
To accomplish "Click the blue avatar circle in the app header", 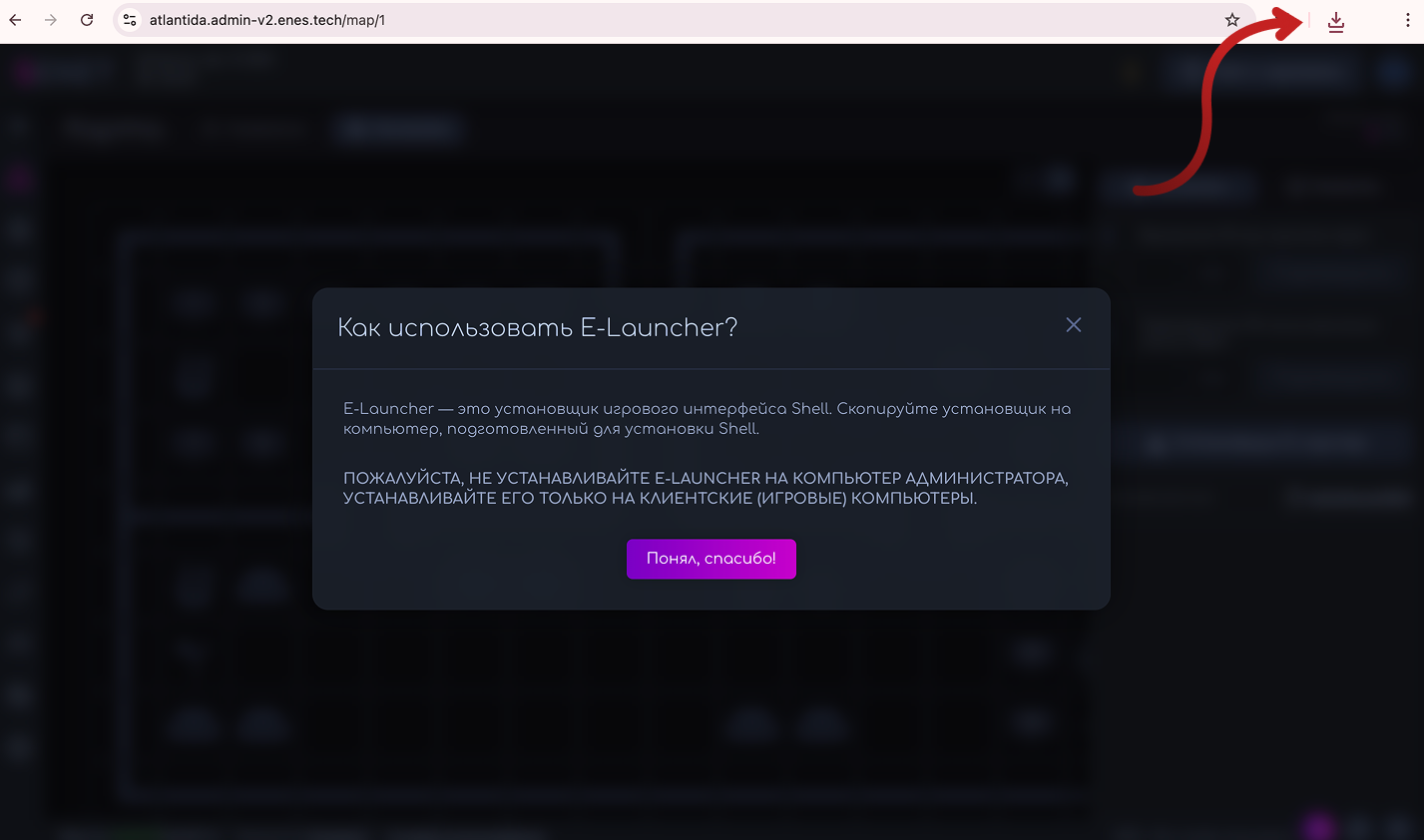I will coord(1395,71).
